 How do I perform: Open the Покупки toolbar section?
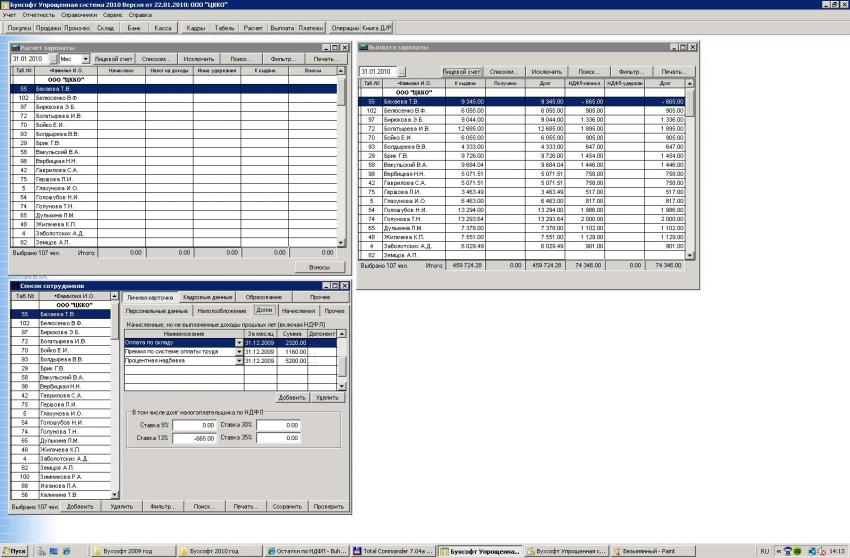click(x=17, y=28)
